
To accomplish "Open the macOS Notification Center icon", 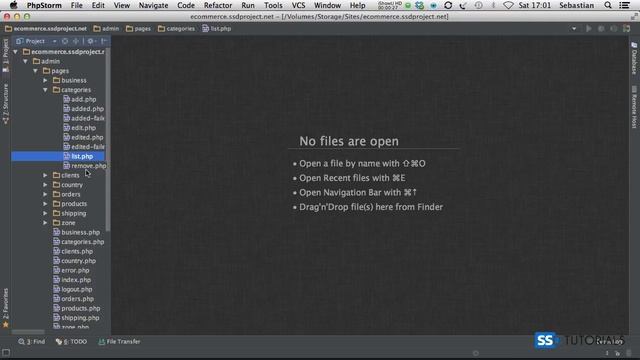I will pyautogui.click(x=624, y=5).
